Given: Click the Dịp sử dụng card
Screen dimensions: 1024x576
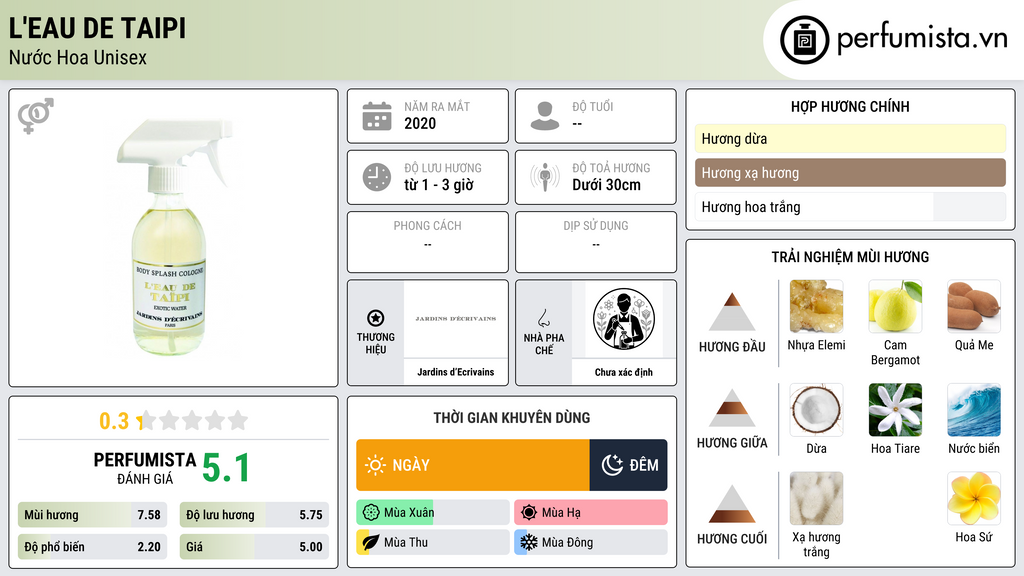Looking at the screenshot, I should (x=596, y=242).
